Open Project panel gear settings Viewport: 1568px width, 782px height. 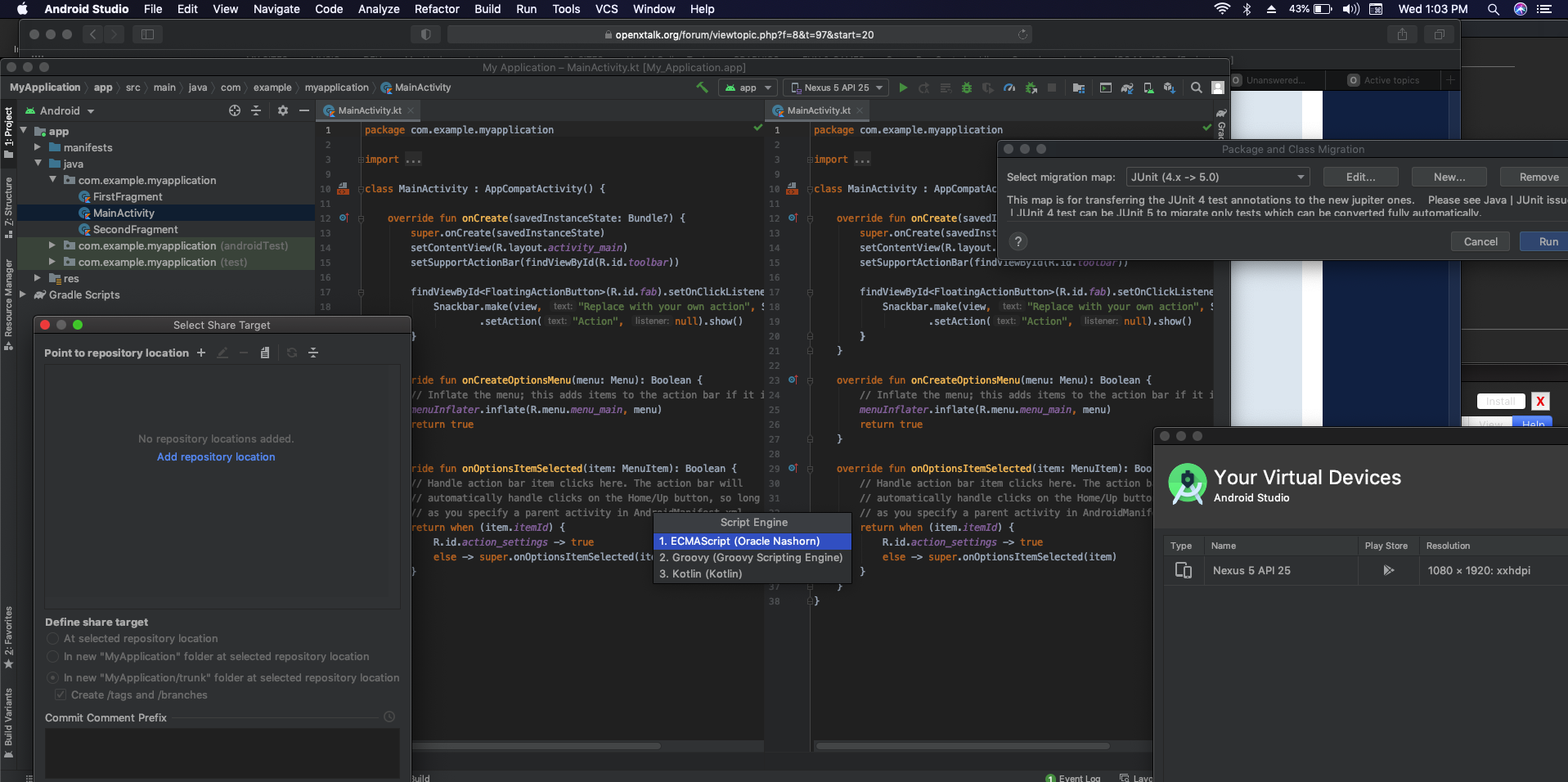[283, 110]
